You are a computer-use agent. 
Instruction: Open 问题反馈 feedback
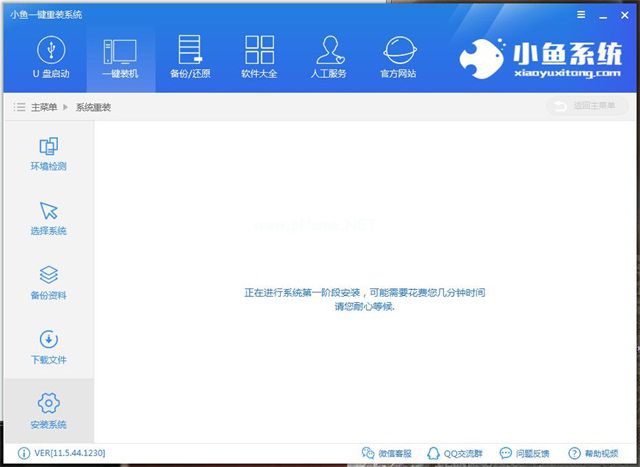tap(524, 454)
